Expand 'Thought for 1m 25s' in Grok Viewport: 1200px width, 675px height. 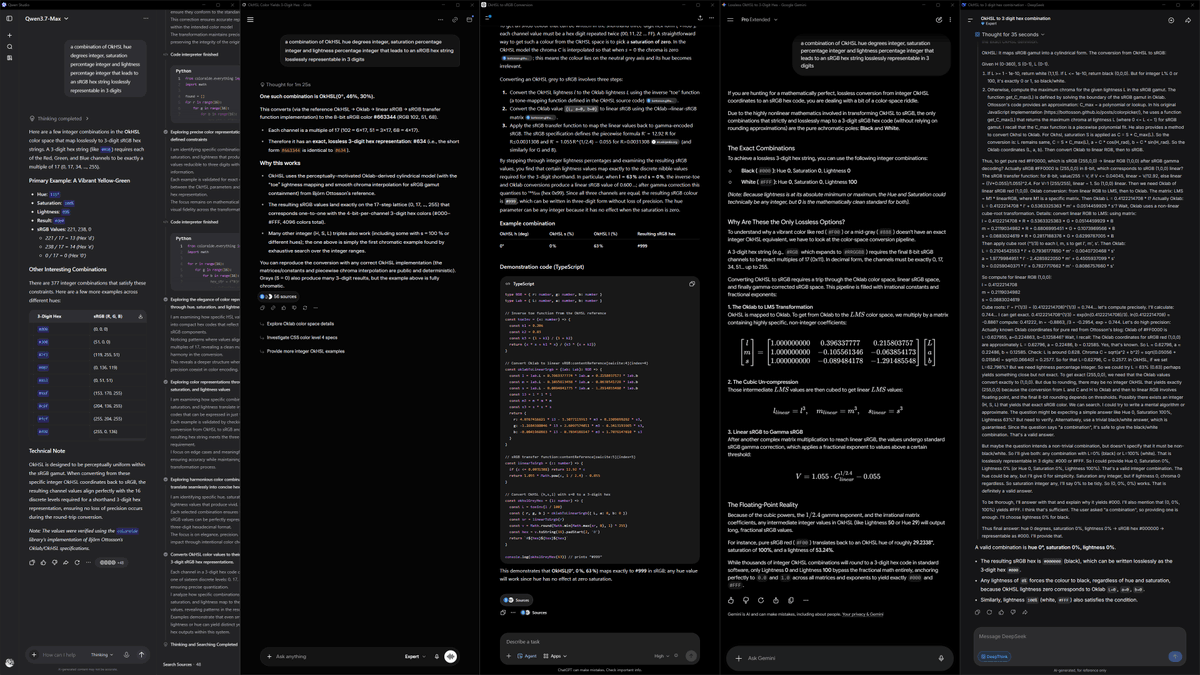[284, 87]
